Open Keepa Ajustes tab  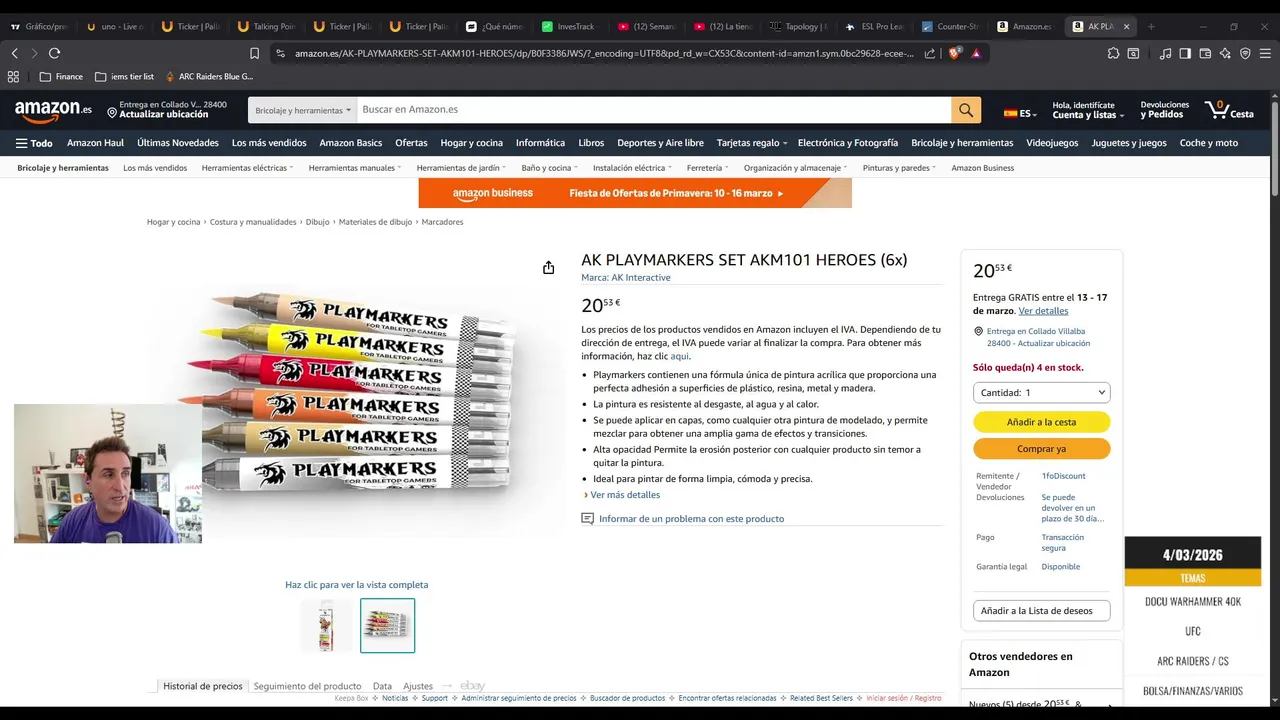[x=418, y=686]
